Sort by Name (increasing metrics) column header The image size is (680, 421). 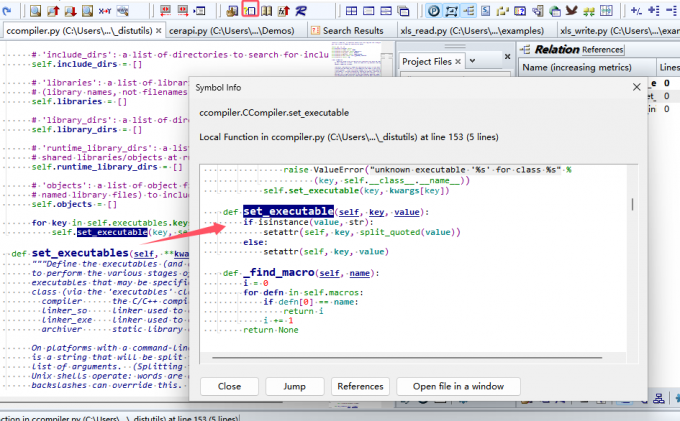576,67
